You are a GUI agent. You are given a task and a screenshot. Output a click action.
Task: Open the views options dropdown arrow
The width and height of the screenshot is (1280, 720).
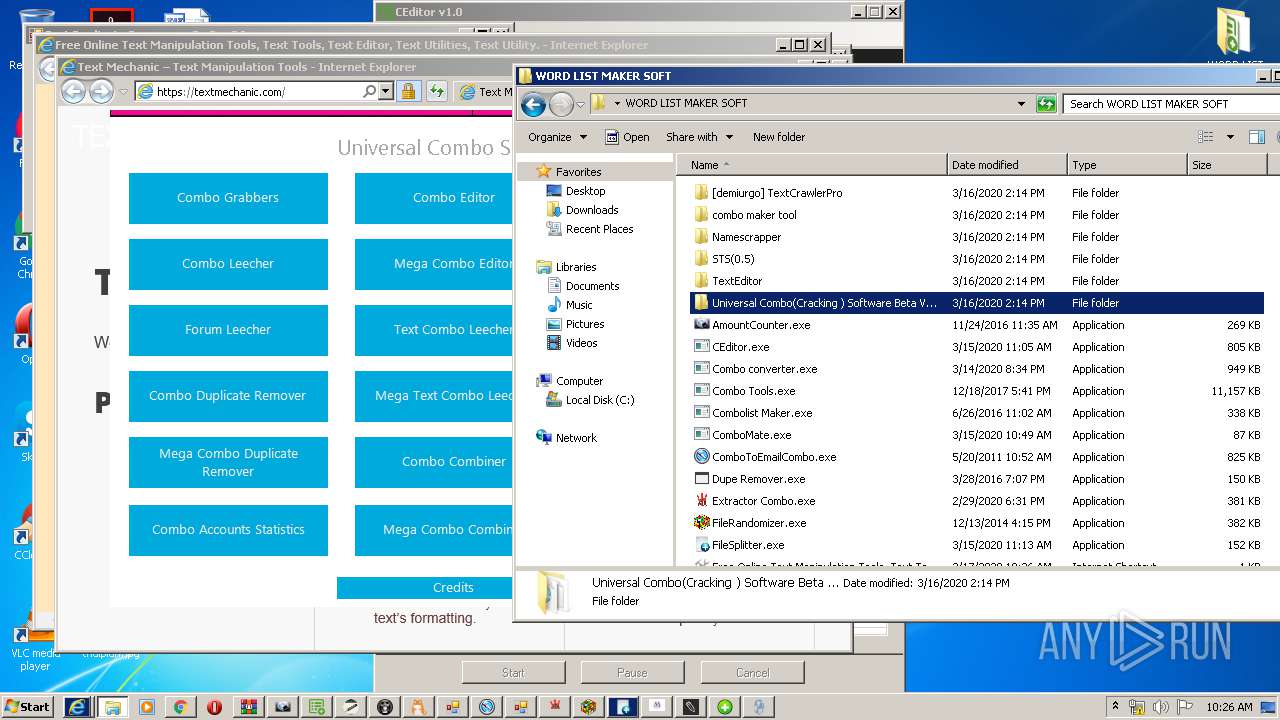click(x=1230, y=137)
